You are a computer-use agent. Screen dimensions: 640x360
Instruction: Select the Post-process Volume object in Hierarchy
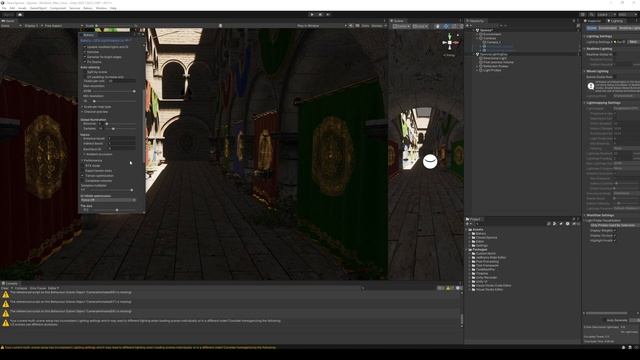tap(498, 62)
